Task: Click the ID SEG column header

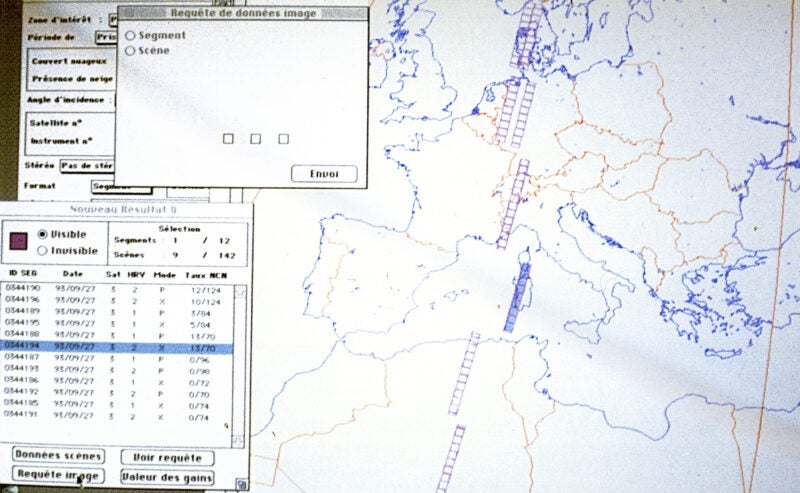Action: click(21, 274)
